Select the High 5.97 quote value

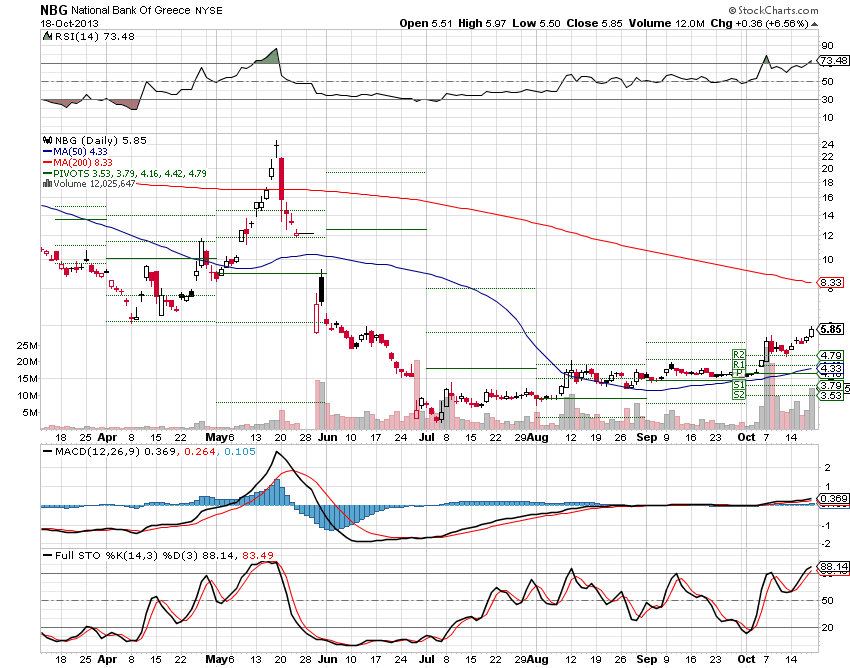coord(482,23)
